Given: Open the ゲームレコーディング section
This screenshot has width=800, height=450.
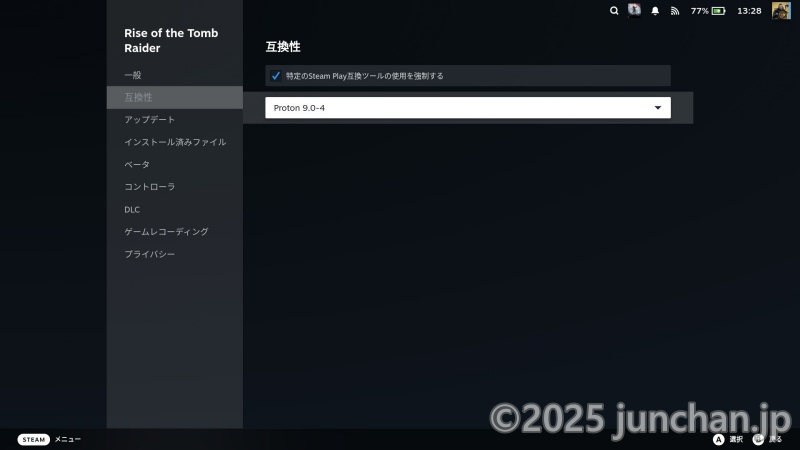Looking at the screenshot, I should point(174,232).
